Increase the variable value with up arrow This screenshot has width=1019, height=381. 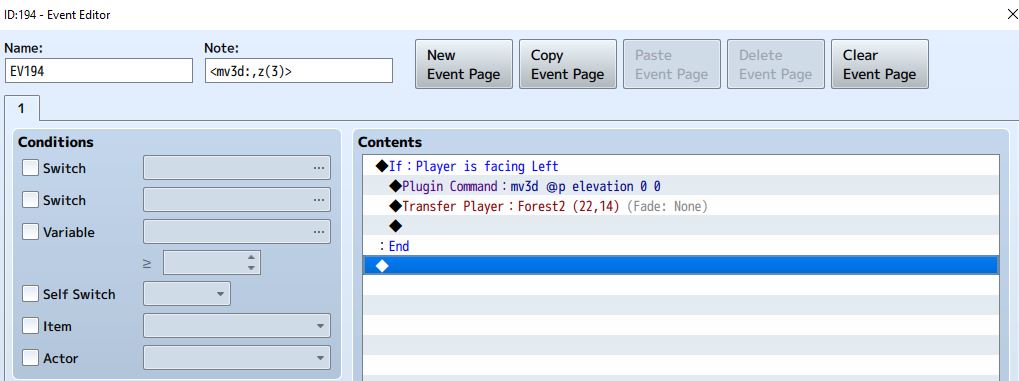[251, 257]
